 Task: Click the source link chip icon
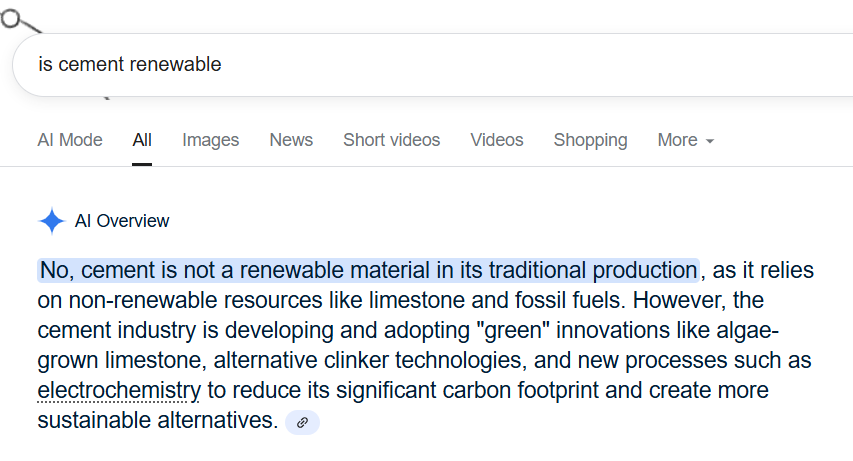click(x=302, y=423)
